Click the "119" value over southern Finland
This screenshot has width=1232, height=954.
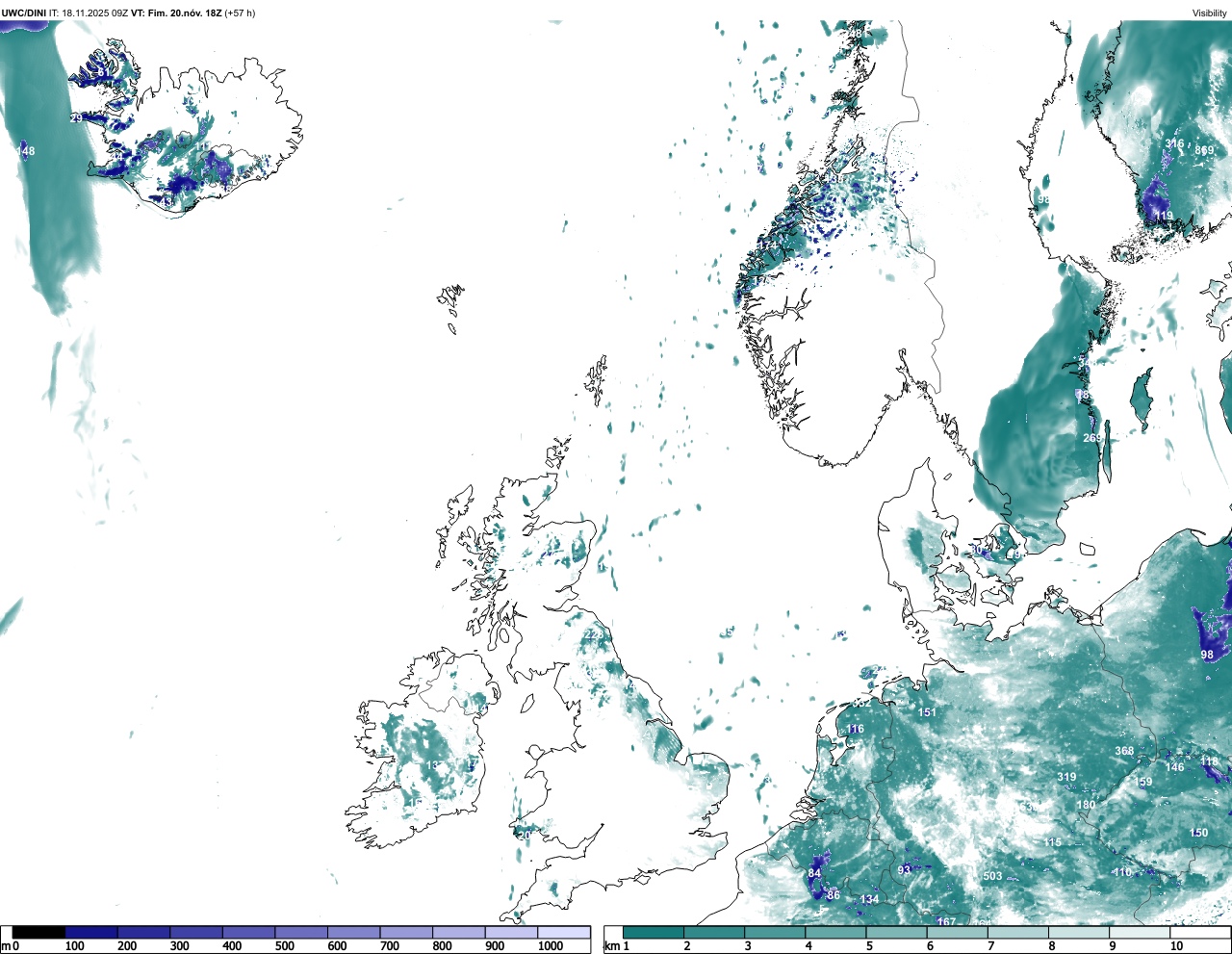[1164, 217]
